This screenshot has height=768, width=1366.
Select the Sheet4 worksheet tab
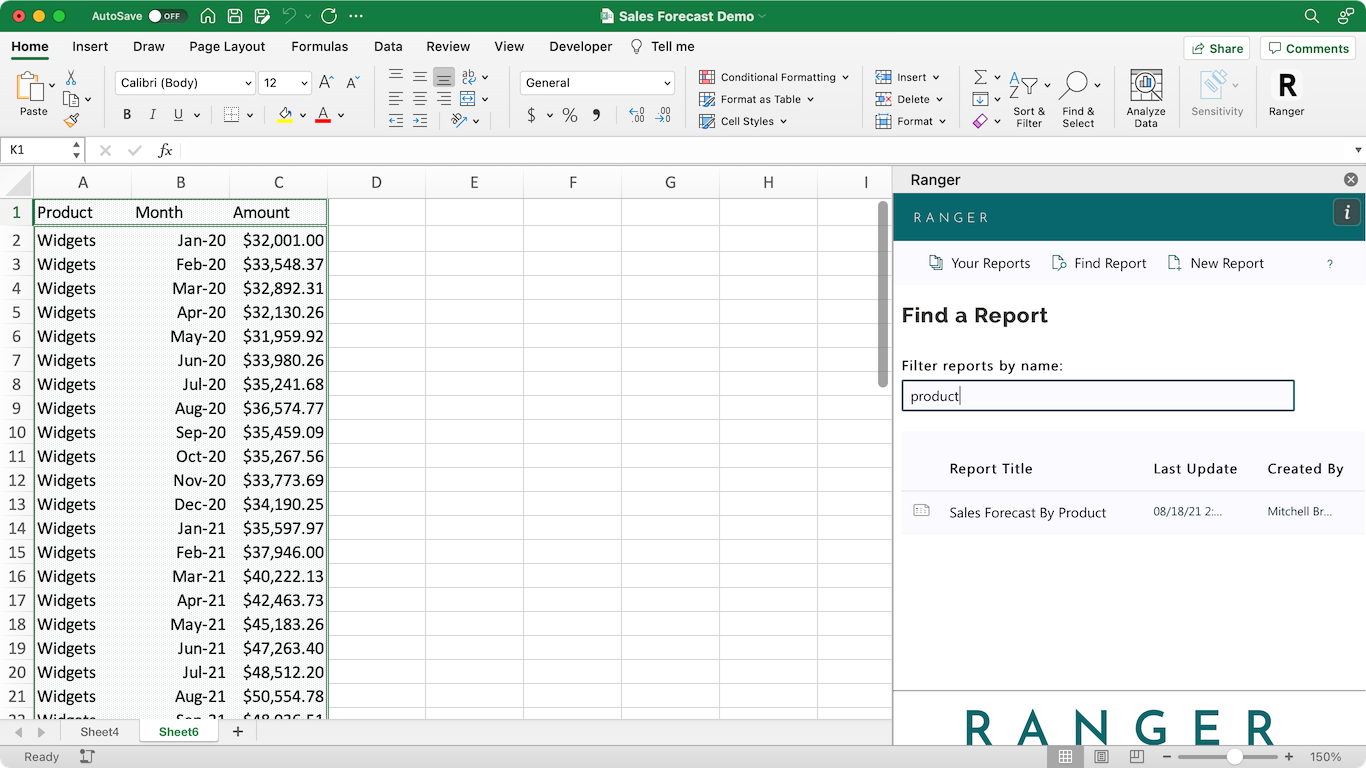click(99, 732)
